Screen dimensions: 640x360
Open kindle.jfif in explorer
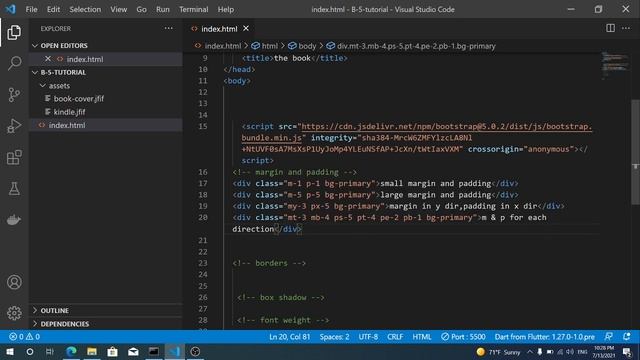69,112
